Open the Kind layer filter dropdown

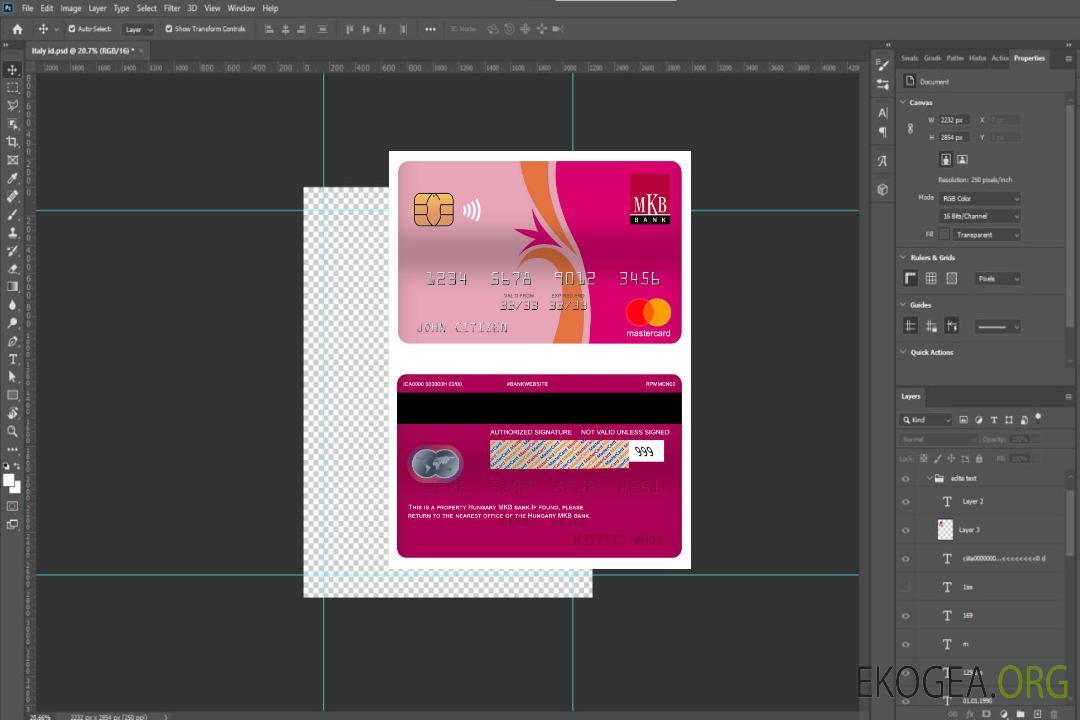926,420
